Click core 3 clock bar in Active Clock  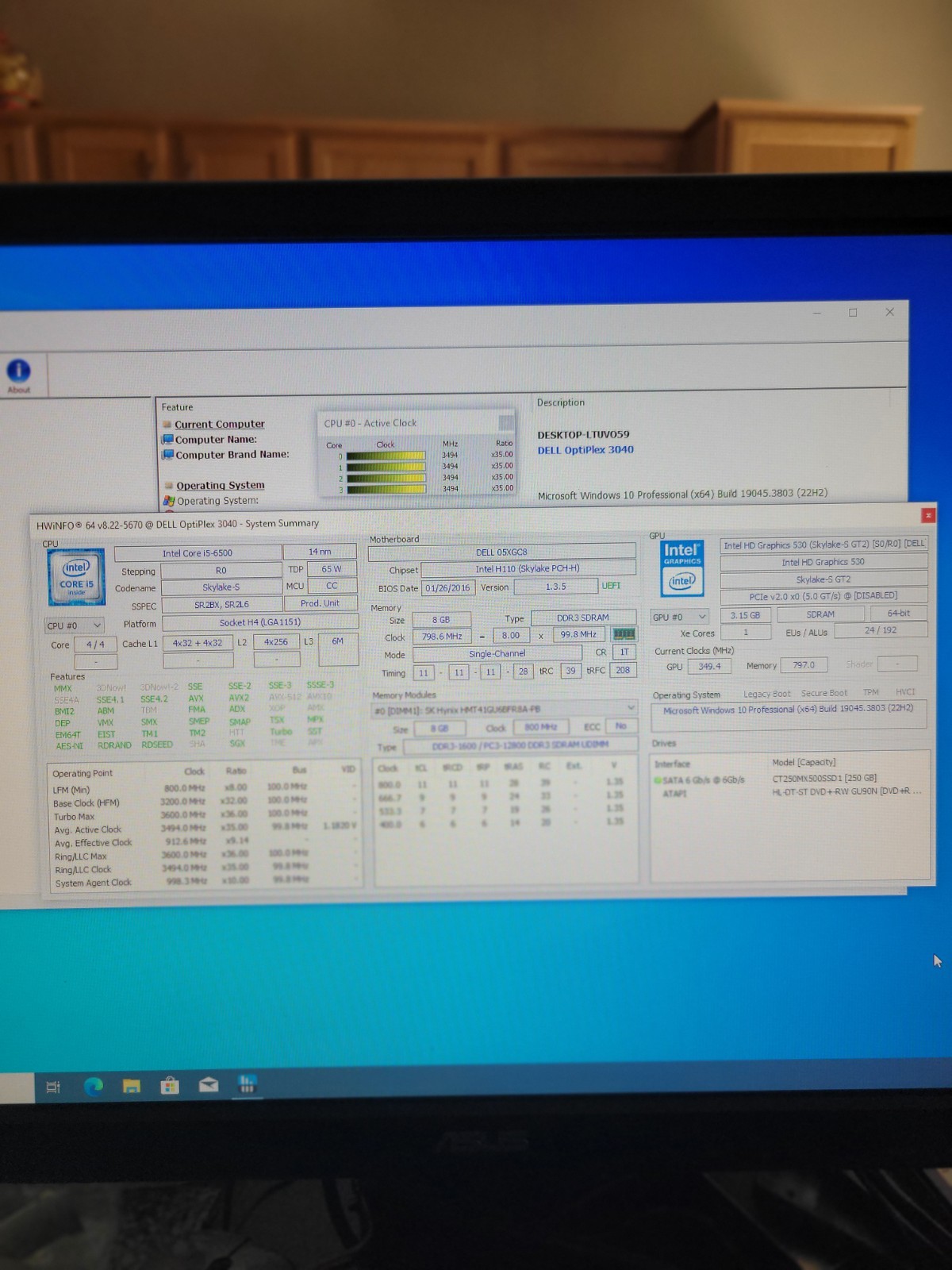(386, 489)
